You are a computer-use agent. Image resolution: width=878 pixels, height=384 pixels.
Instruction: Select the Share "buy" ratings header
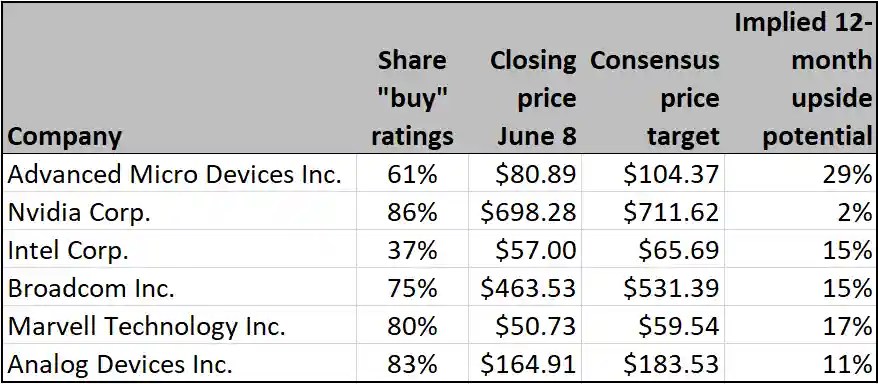[413, 78]
